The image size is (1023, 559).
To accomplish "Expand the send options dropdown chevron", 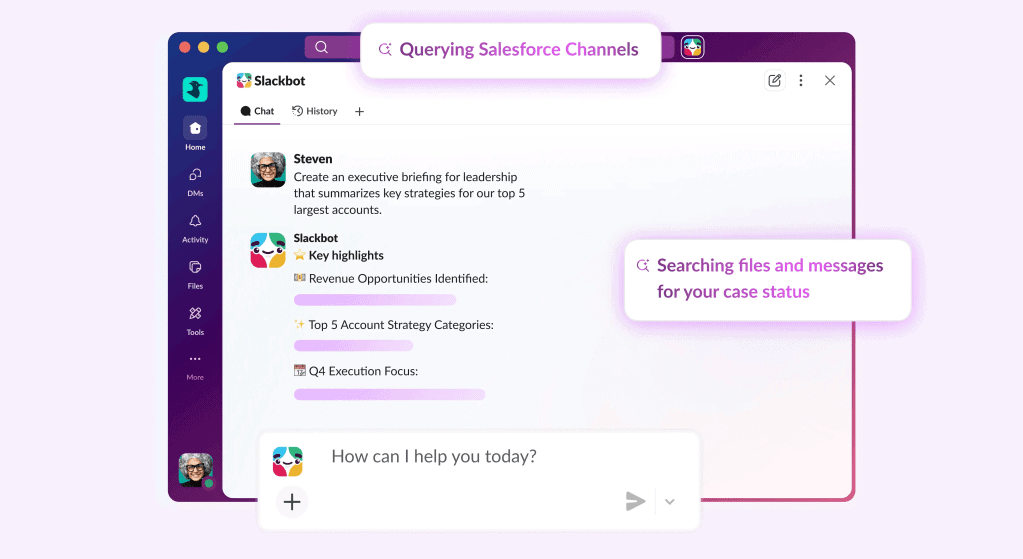I will click(x=669, y=502).
